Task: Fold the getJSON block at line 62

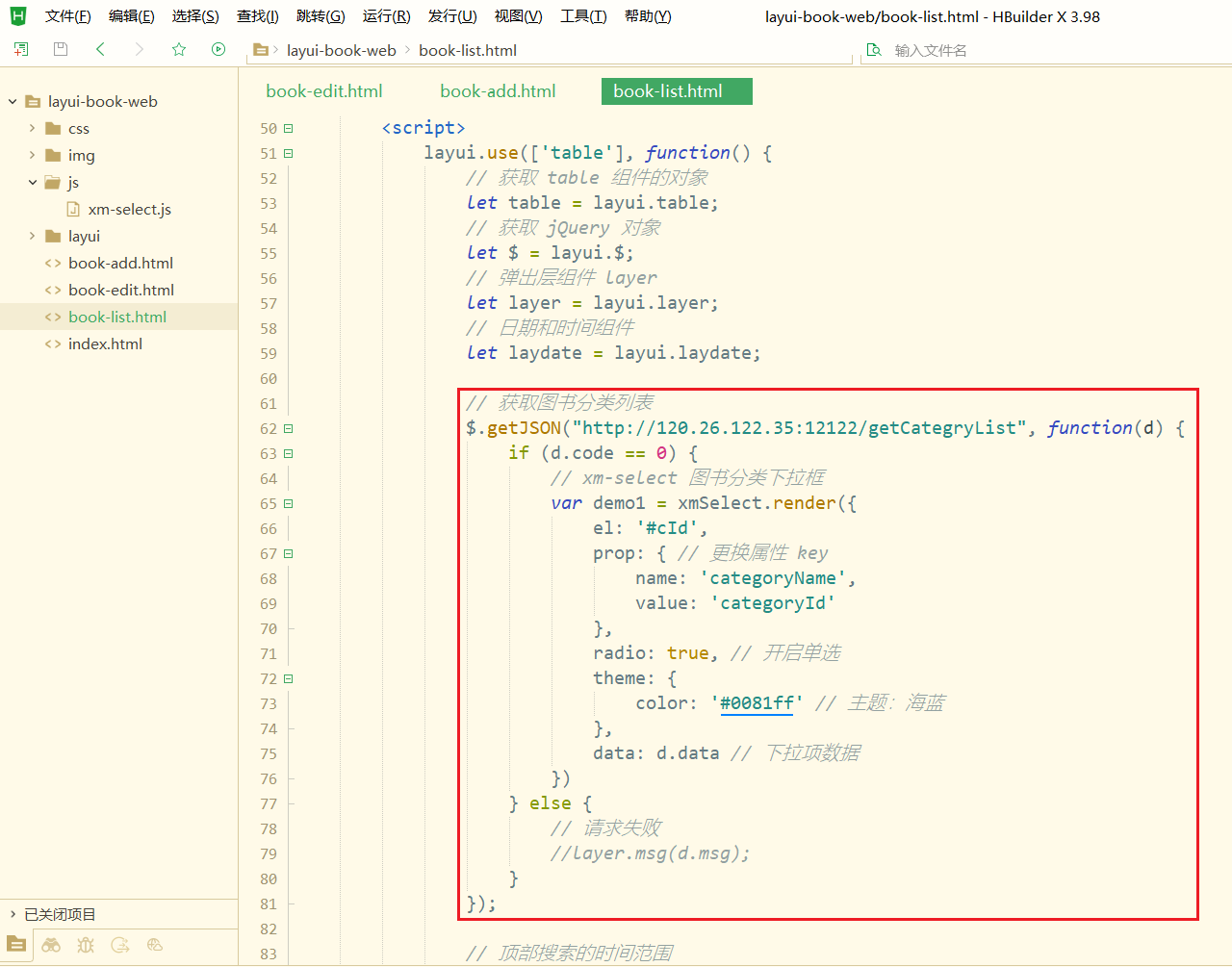Action: [x=288, y=428]
